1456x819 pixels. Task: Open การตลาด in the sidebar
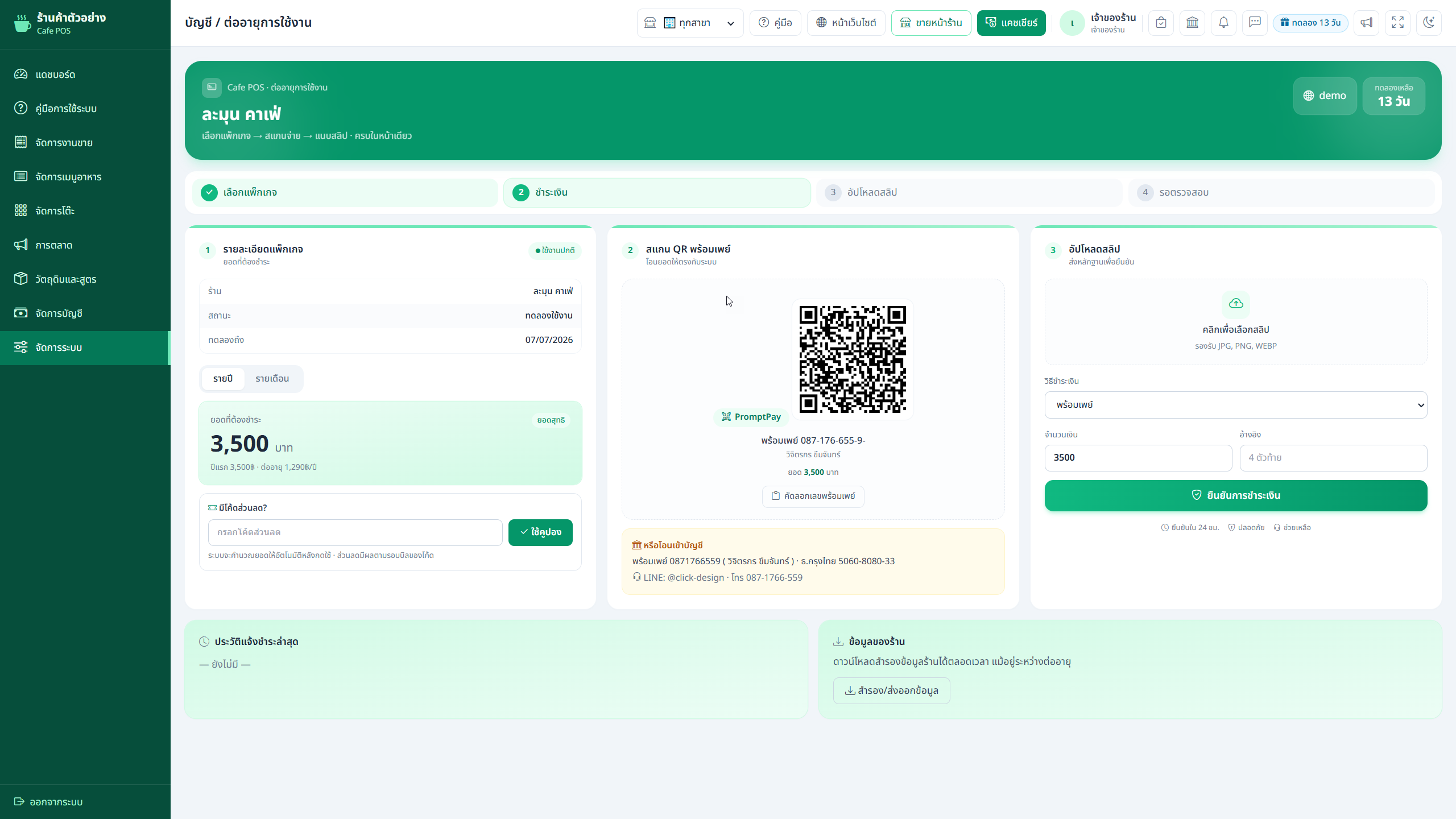tap(85, 245)
